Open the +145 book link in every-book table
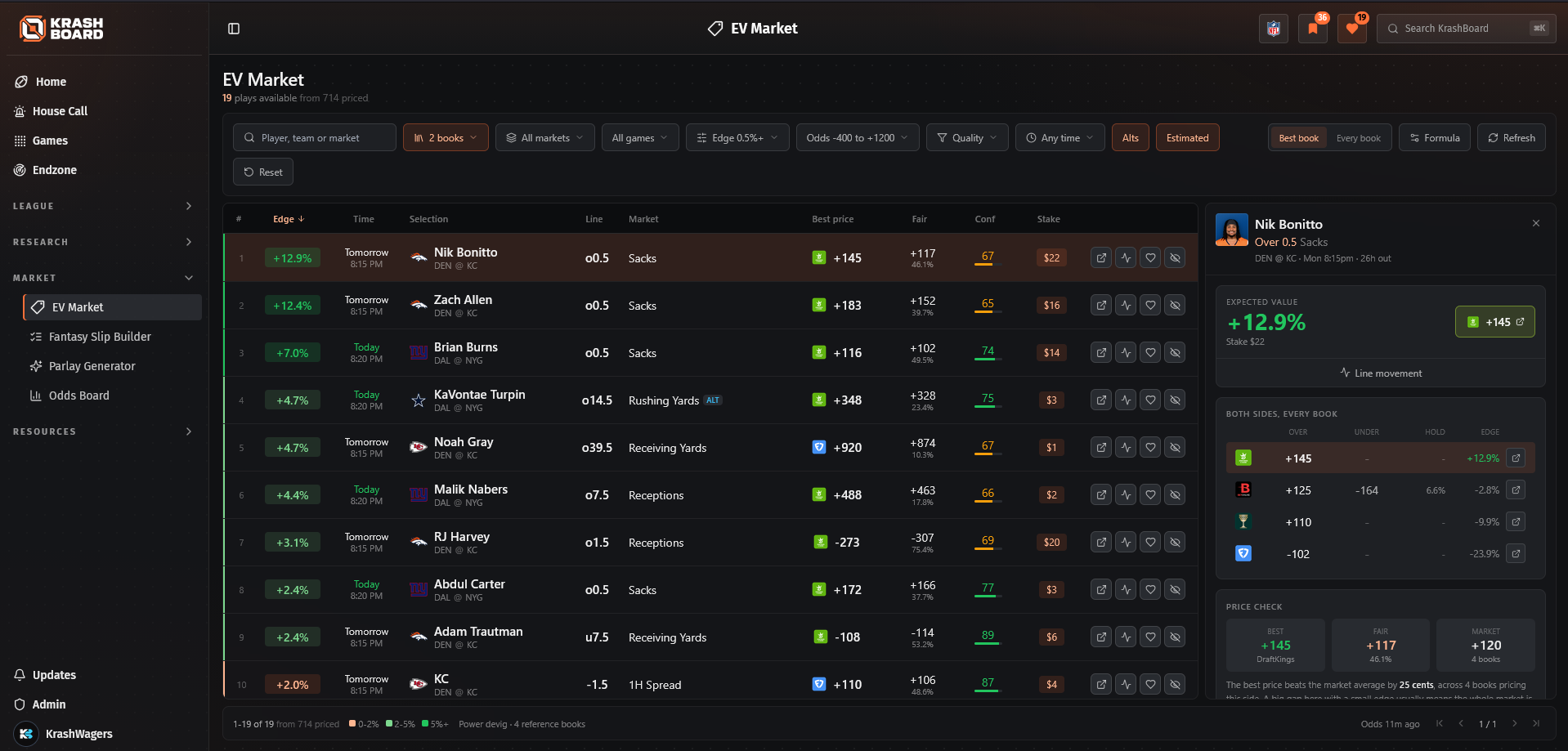 pyautogui.click(x=1516, y=458)
